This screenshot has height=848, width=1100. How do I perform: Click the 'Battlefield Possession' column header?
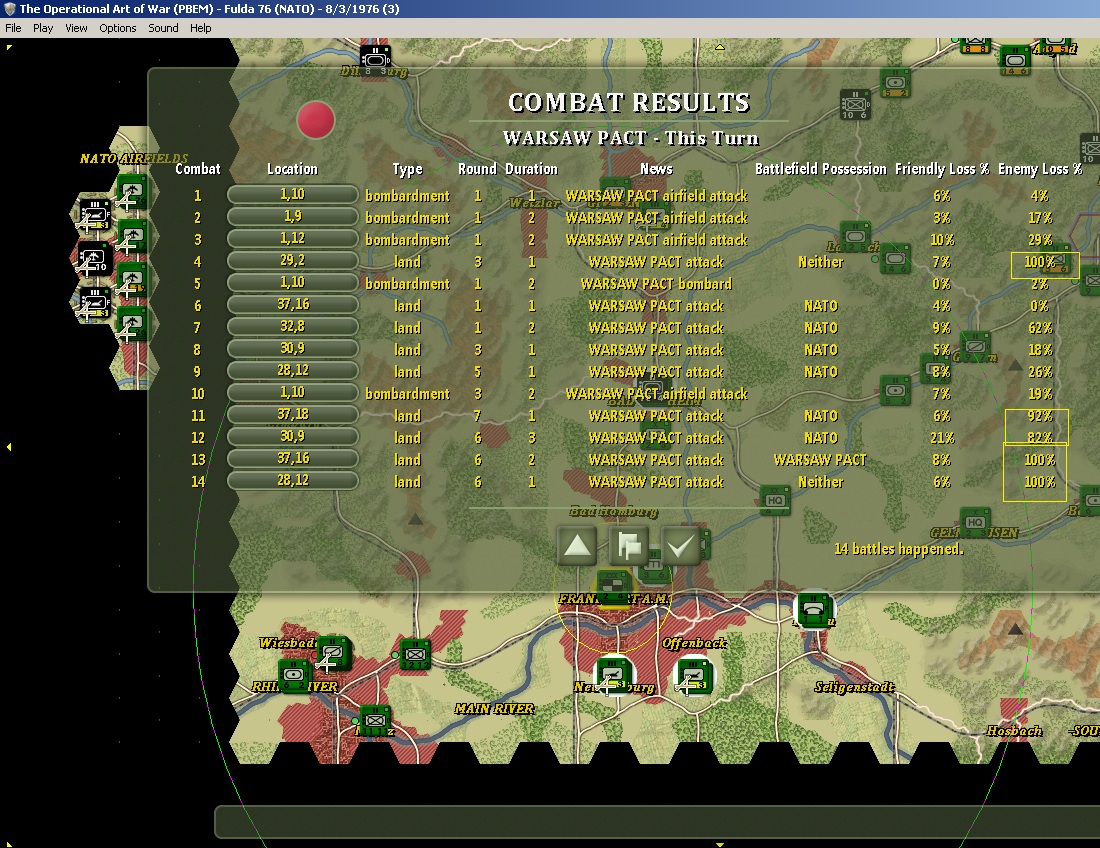point(820,169)
